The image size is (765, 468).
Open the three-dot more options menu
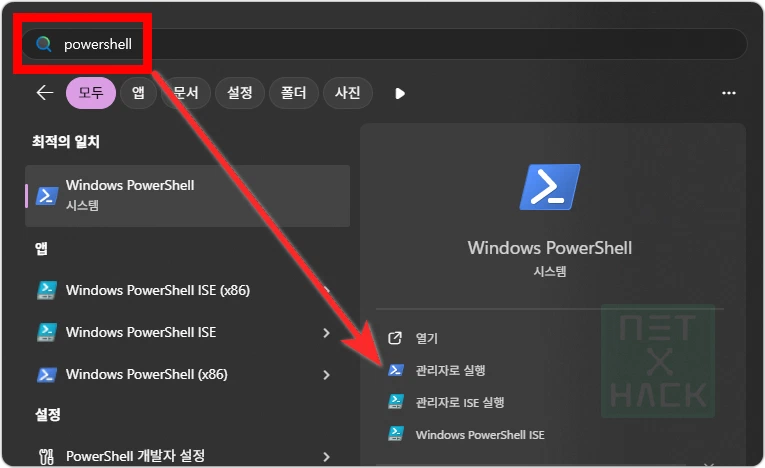[728, 93]
